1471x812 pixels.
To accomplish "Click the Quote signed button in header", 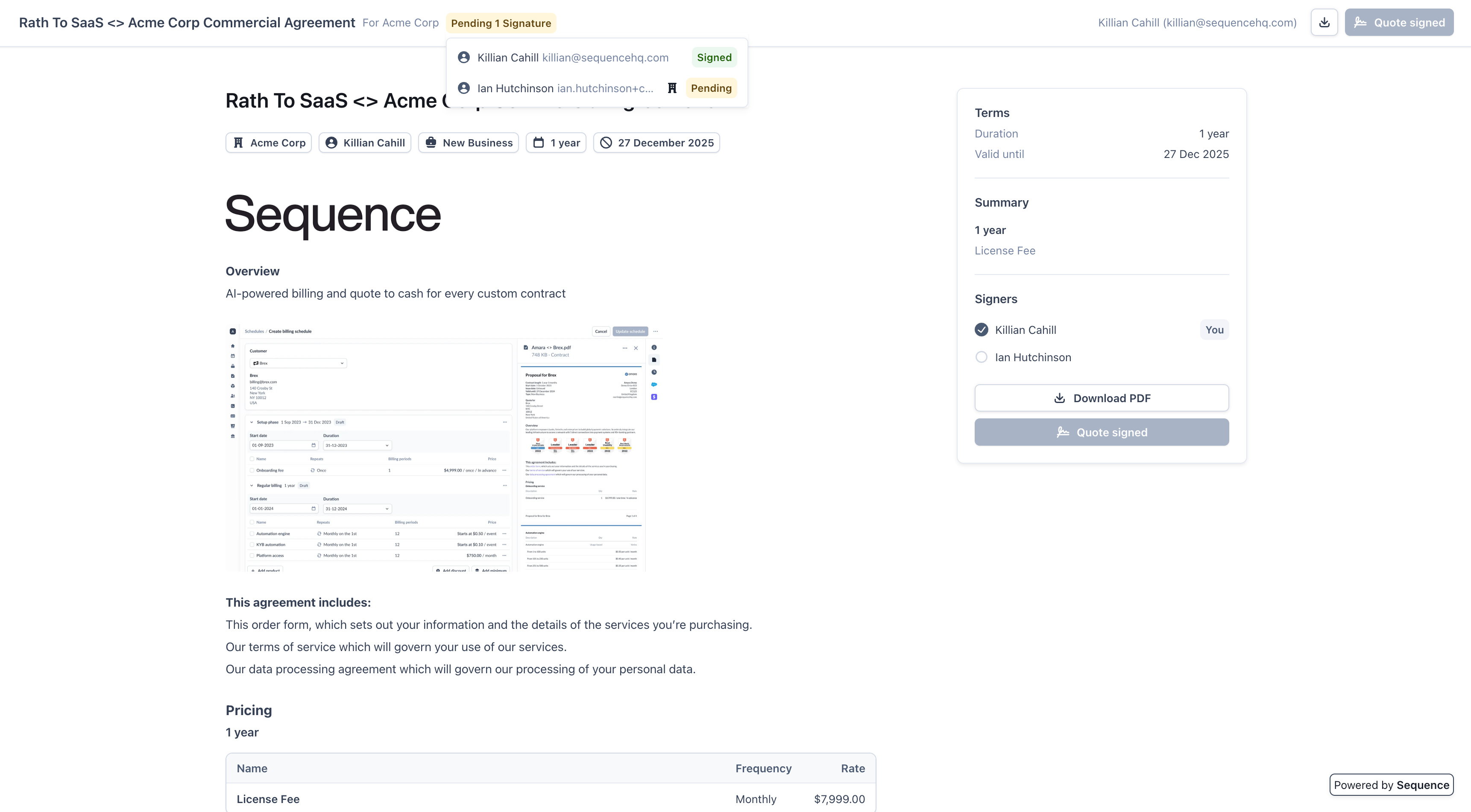I will click(x=1398, y=23).
